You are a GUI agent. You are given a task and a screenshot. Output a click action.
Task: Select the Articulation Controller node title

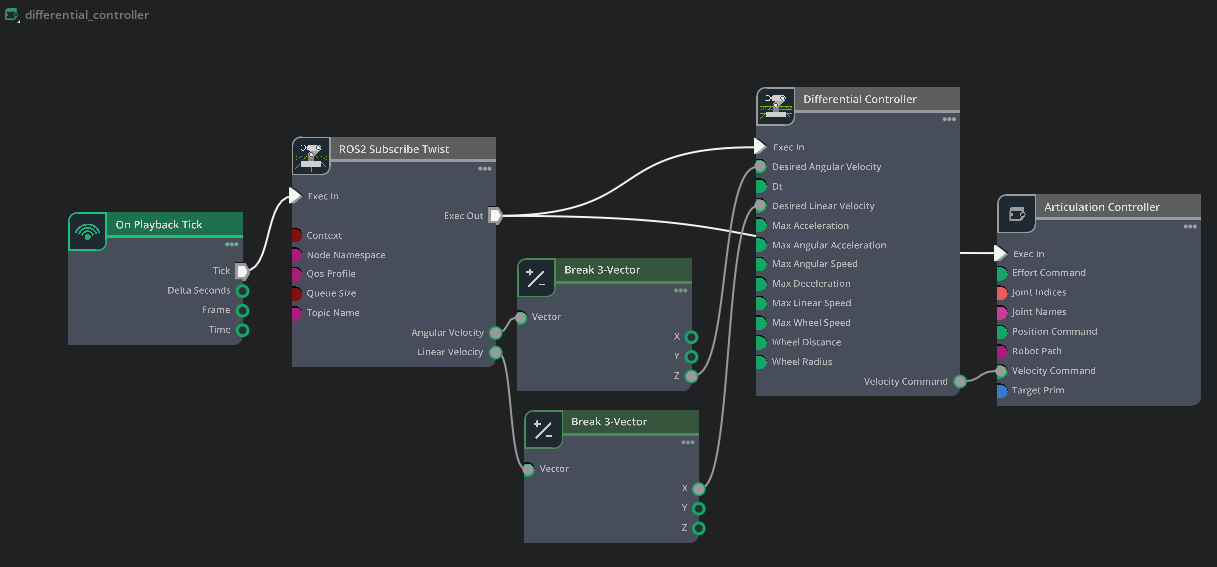1102,207
